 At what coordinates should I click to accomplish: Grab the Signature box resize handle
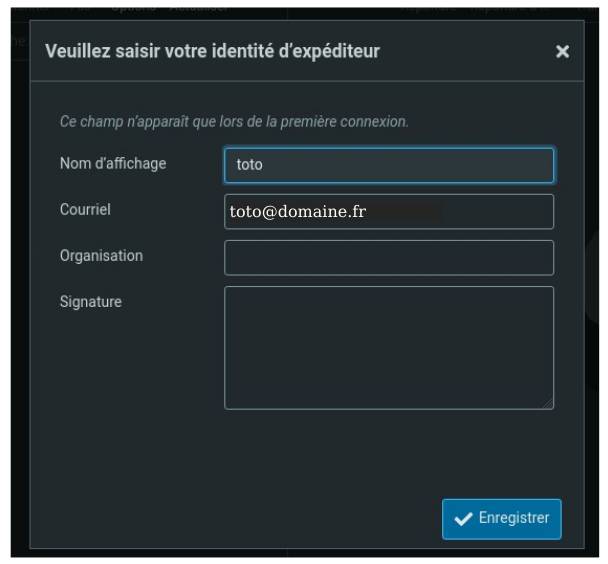pos(548,404)
